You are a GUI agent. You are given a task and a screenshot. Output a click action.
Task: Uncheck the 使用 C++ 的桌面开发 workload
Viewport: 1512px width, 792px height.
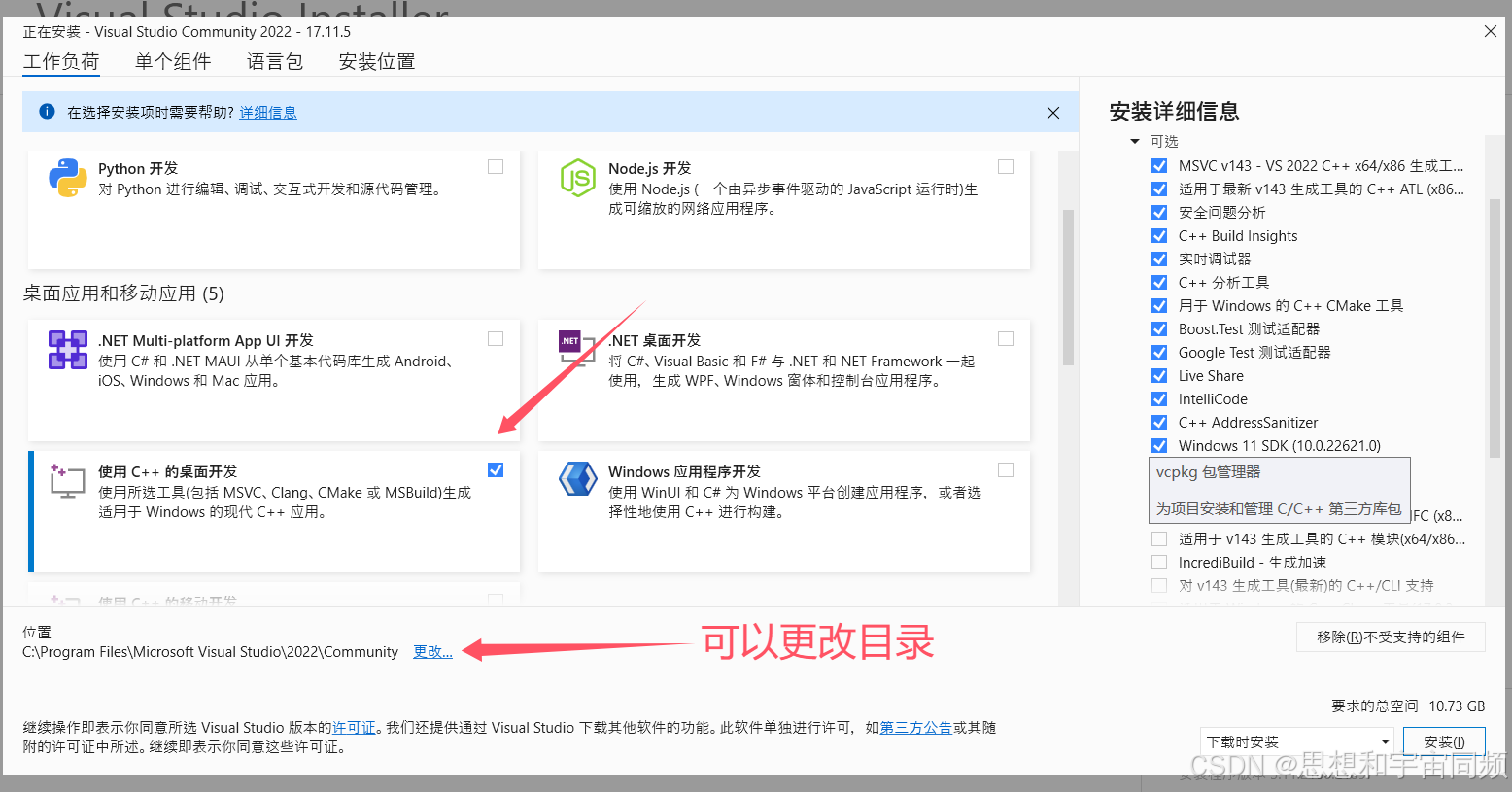point(496,470)
